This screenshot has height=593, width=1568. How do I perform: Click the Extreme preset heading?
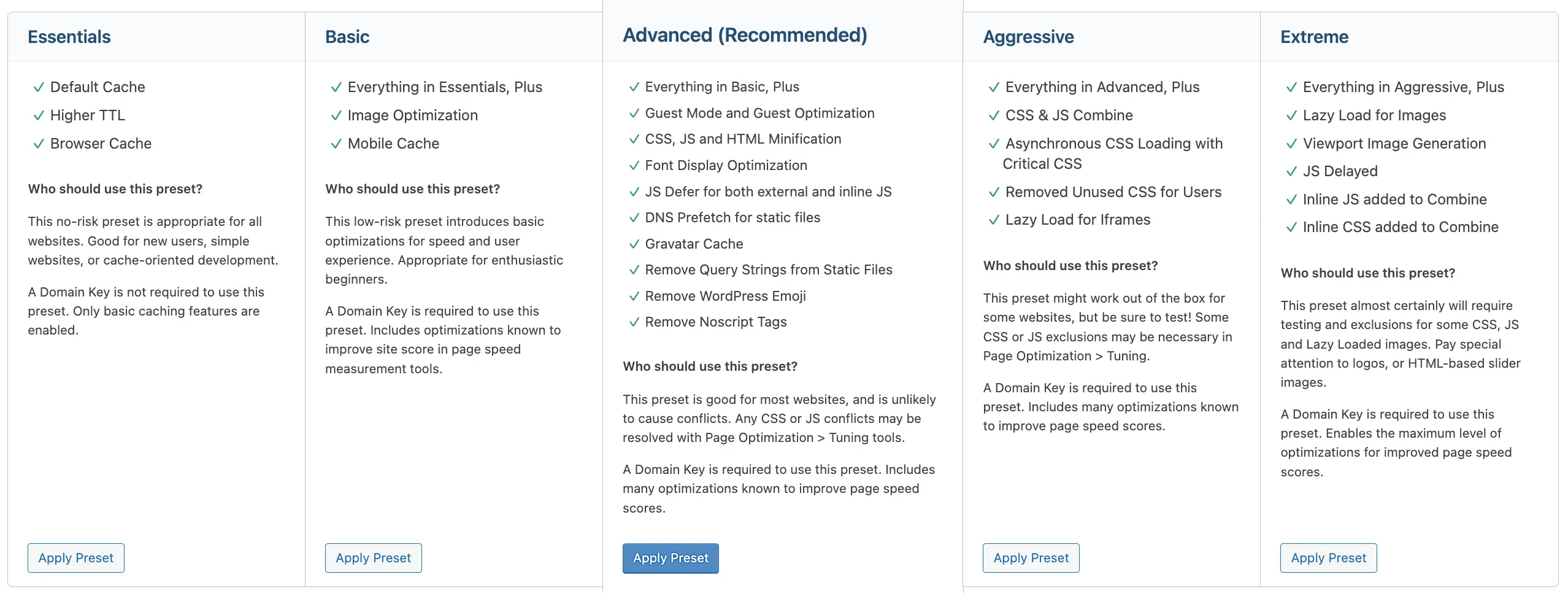click(x=1314, y=37)
